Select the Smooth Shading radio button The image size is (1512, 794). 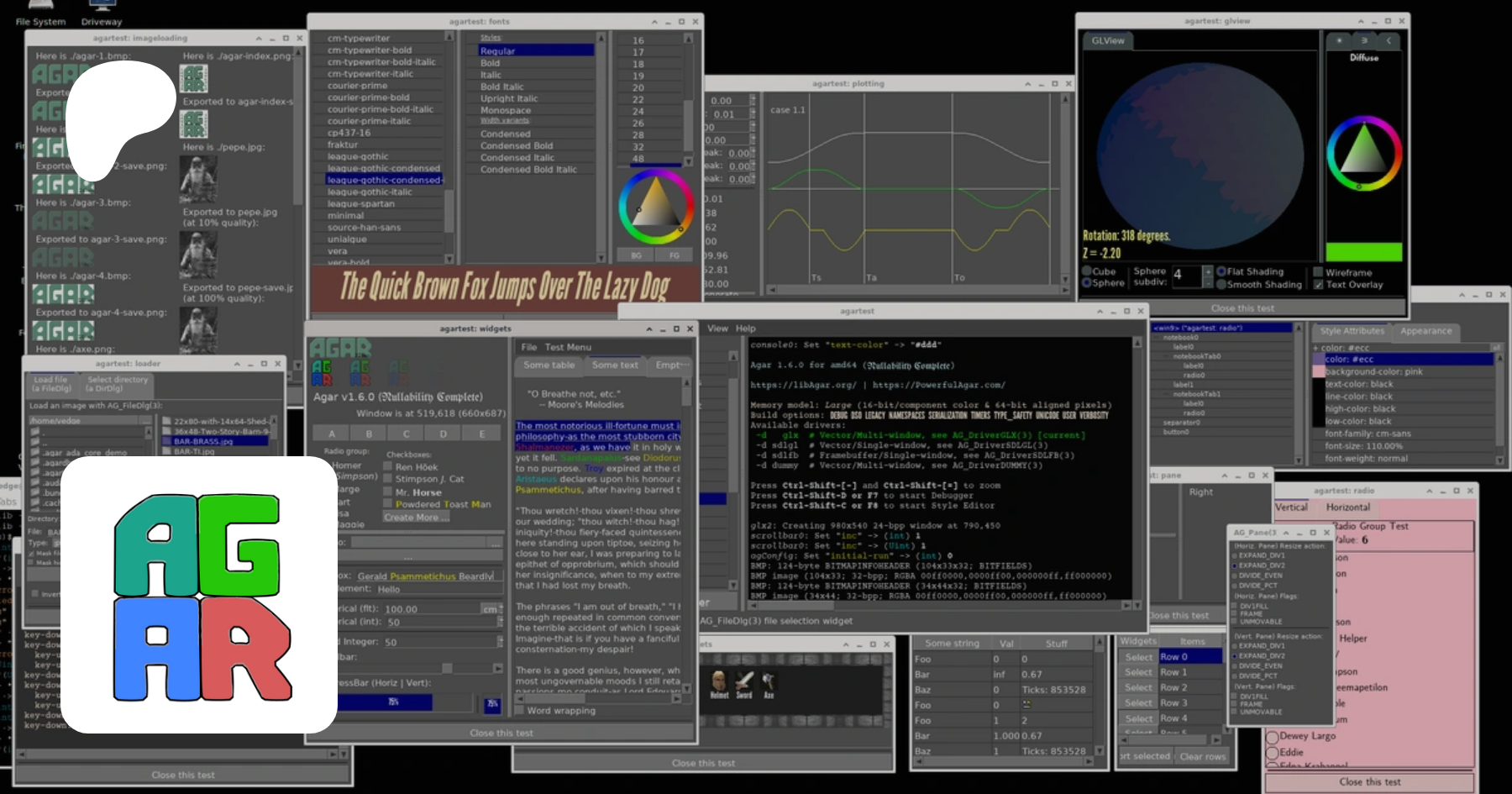(1221, 285)
